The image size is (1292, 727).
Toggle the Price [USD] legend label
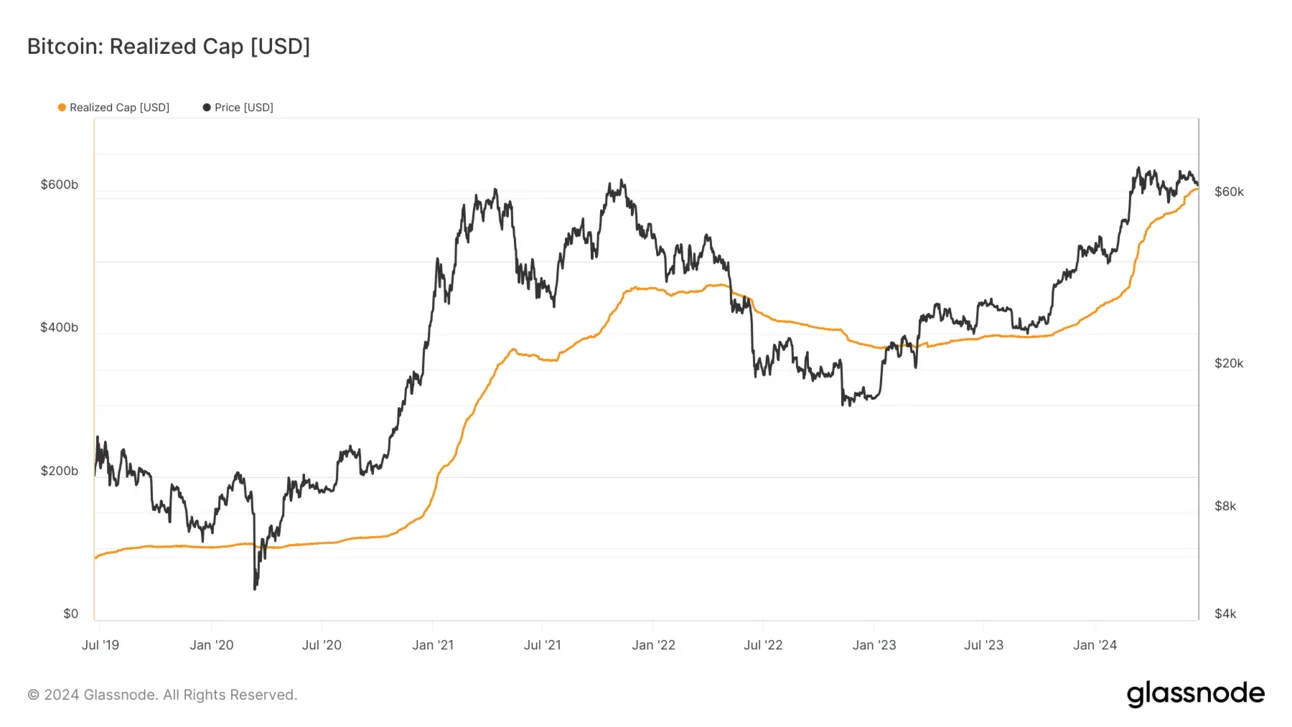[x=243, y=108]
